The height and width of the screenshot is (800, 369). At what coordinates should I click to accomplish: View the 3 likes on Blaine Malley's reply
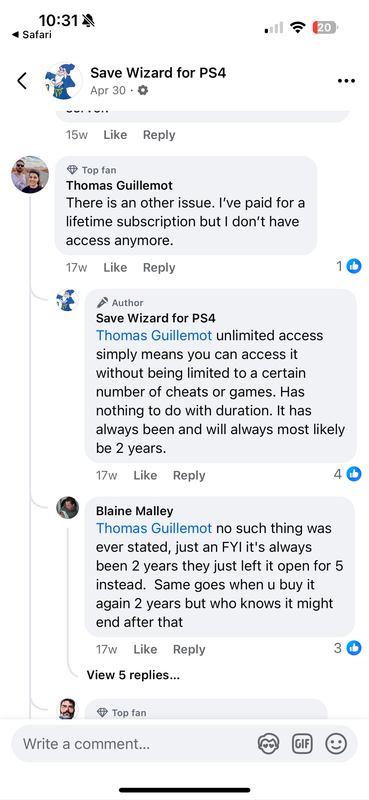348,648
